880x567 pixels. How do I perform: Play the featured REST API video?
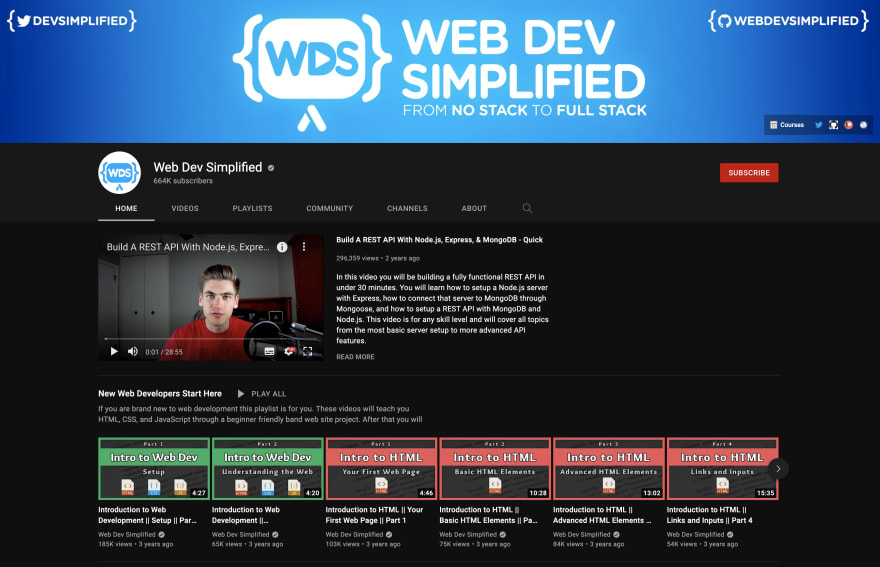(x=114, y=351)
